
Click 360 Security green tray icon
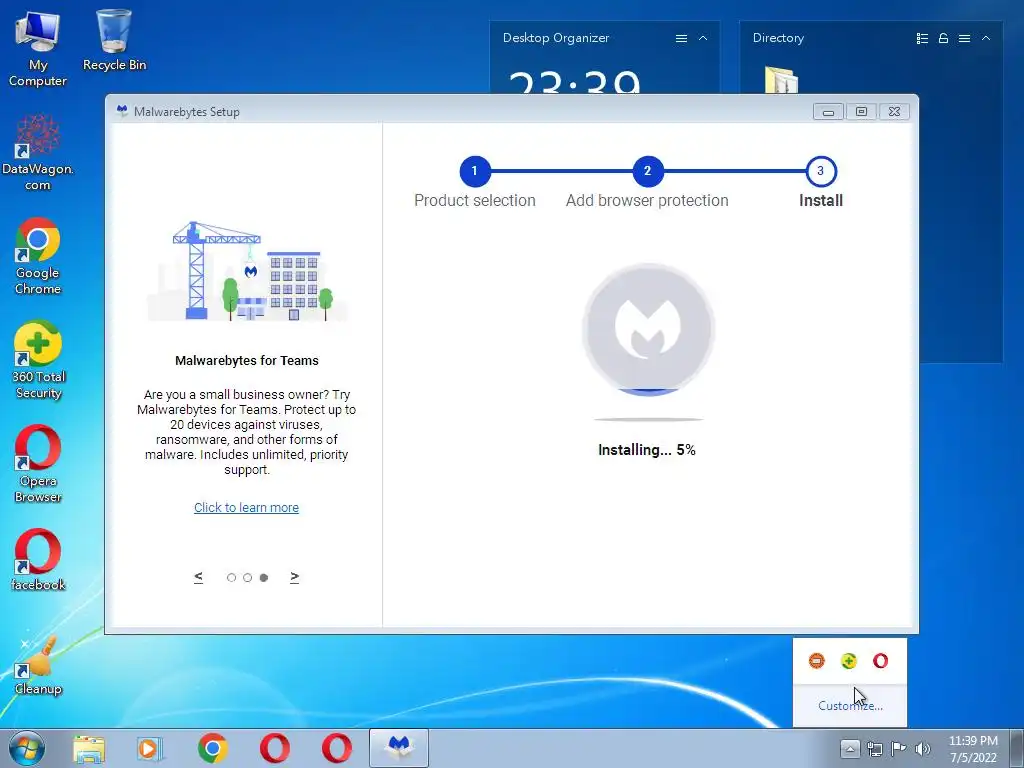pos(848,661)
